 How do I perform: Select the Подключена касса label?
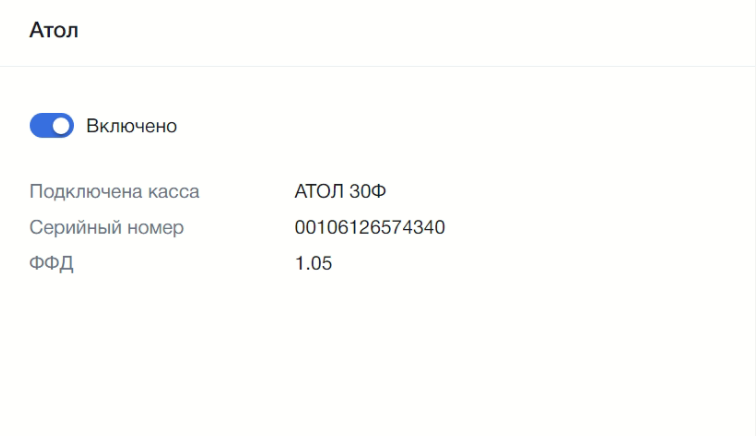[x=114, y=191]
